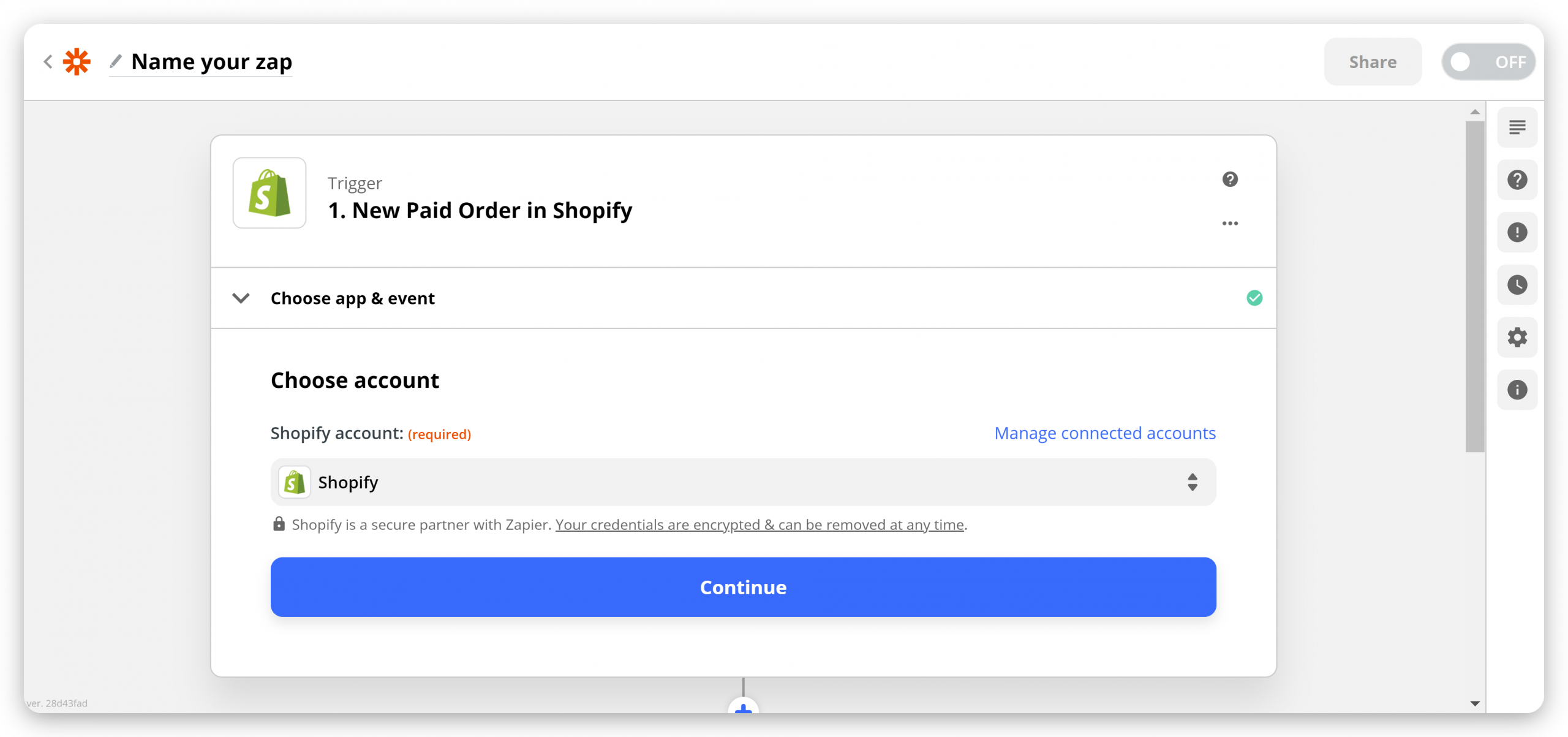Open Manage connected accounts link
The height and width of the screenshot is (737, 1568).
pos(1105,433)
